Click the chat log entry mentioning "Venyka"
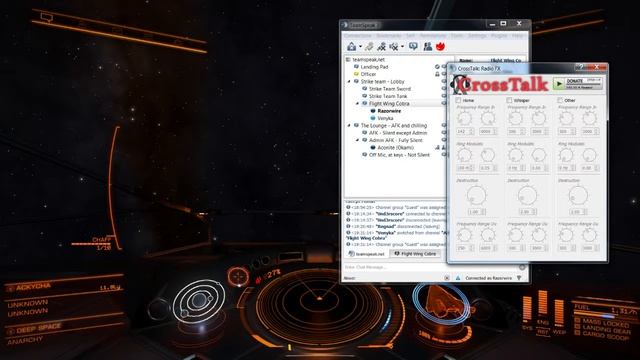640x360 pixels. pos(396,235)
